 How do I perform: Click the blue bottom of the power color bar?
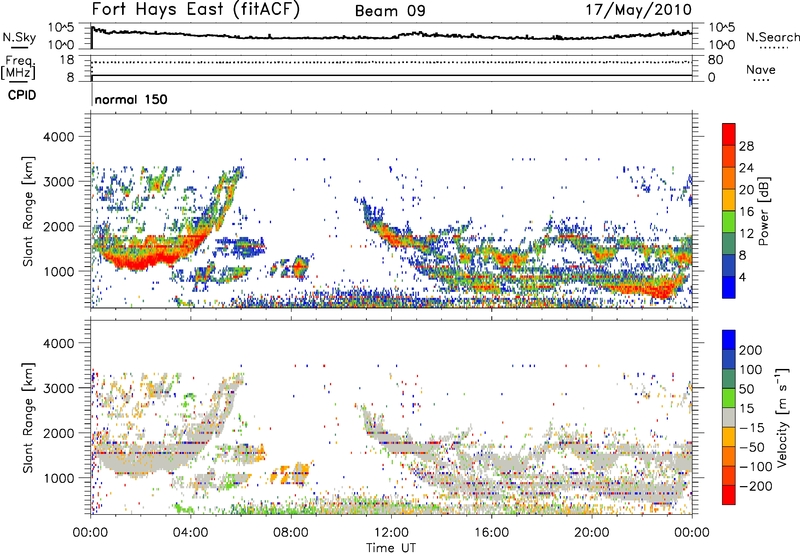click(729, 288)
